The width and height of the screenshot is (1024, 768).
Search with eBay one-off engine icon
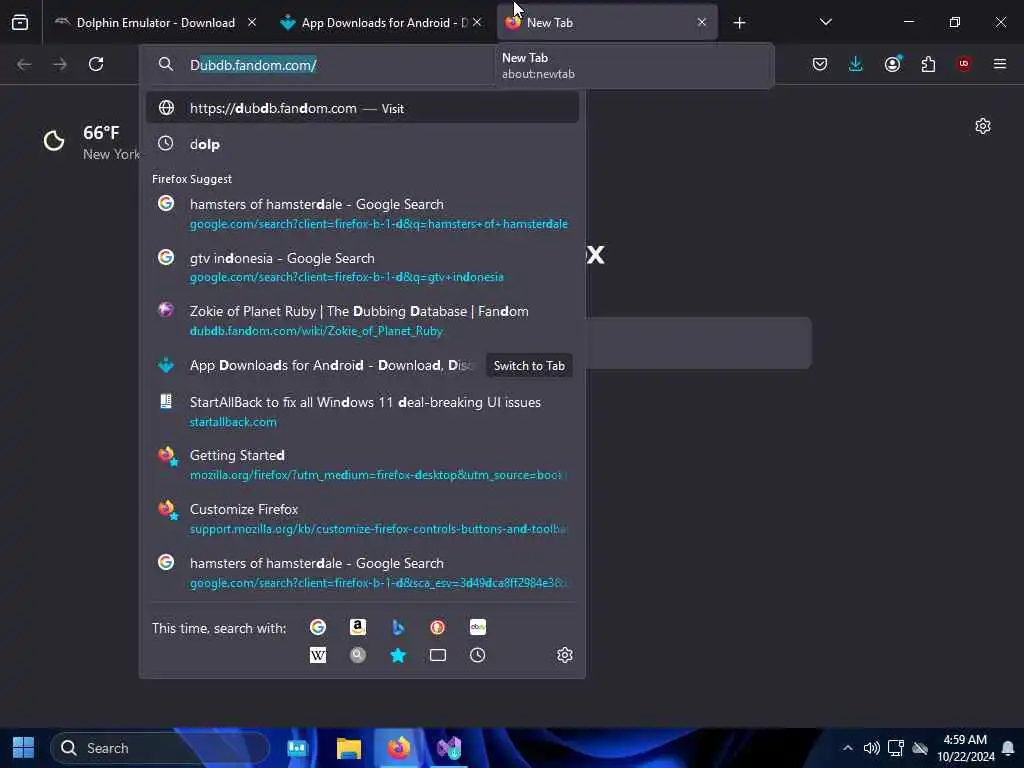tap(477, 627)
